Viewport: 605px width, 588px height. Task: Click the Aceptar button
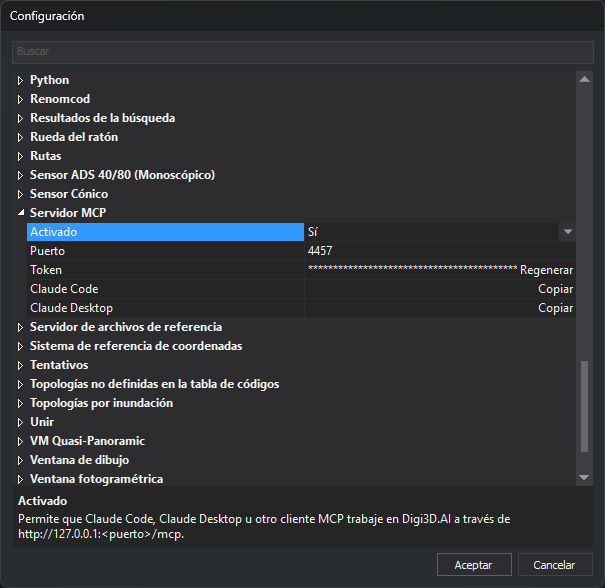click(474, 565)
